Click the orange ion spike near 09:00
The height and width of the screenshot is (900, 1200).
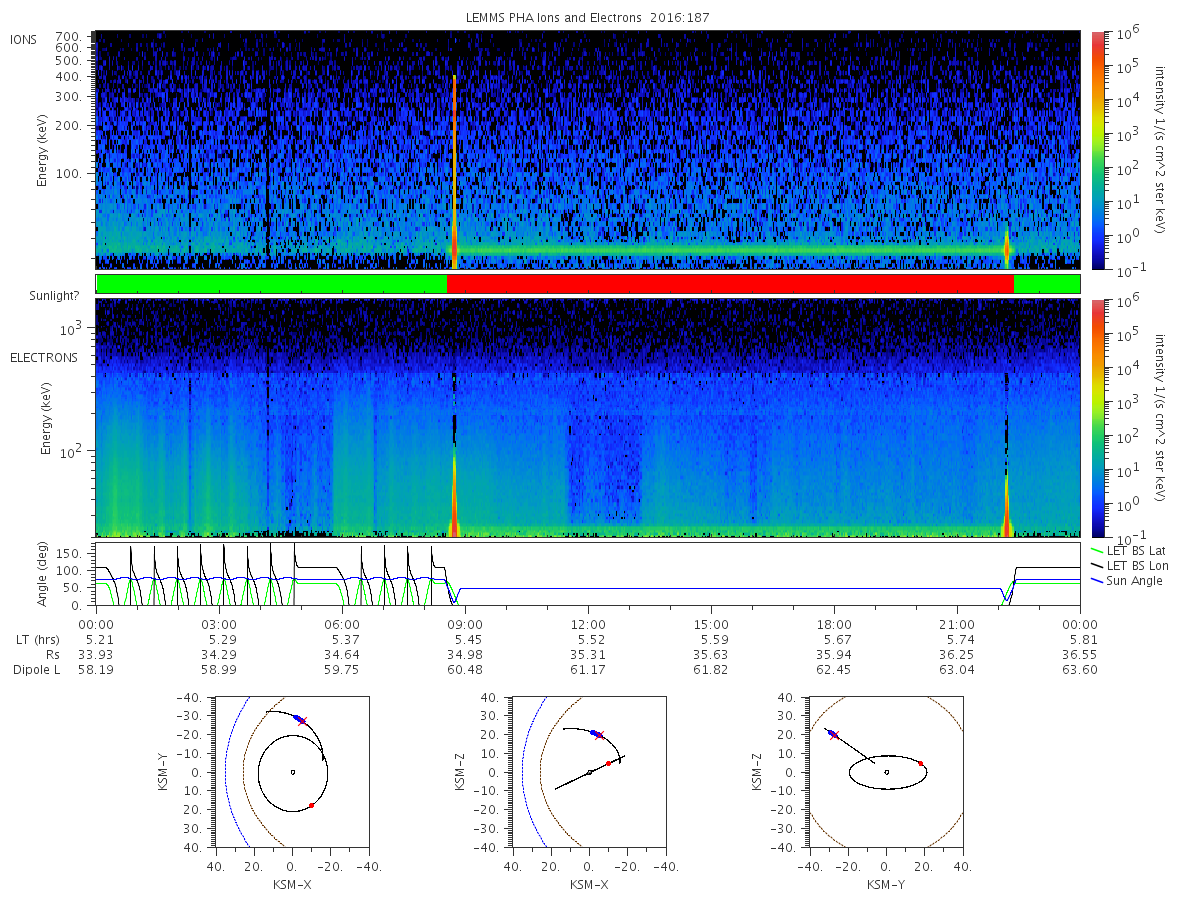point(454,172)
